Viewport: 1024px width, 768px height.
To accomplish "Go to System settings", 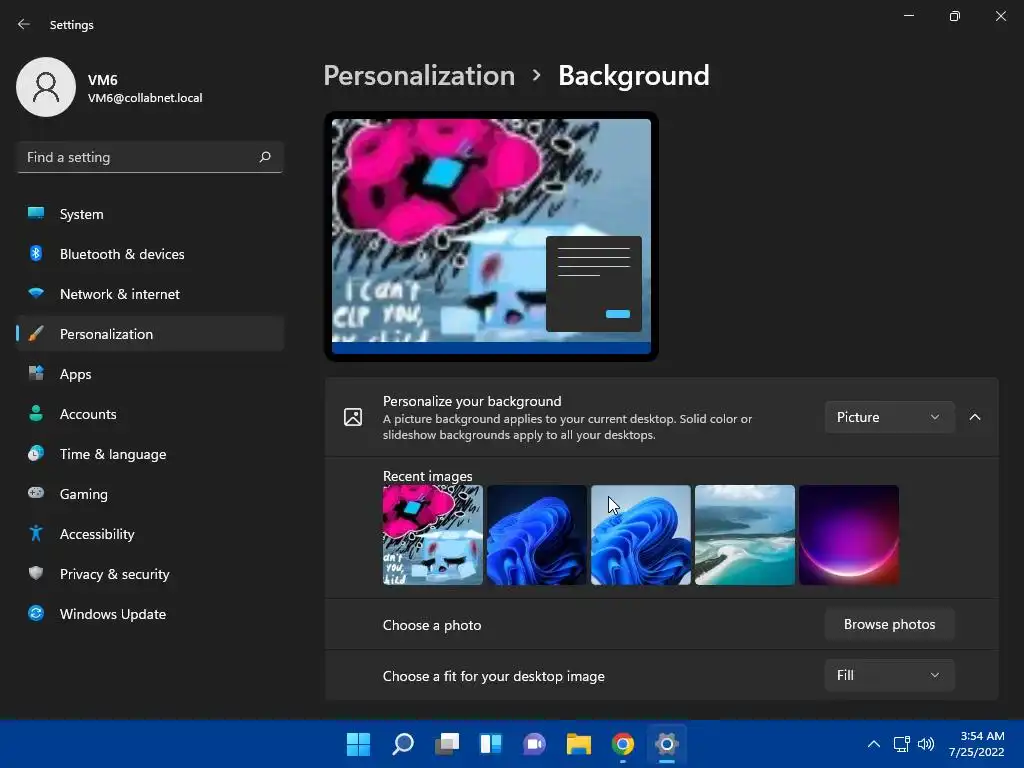I will [x=150, y=214].
